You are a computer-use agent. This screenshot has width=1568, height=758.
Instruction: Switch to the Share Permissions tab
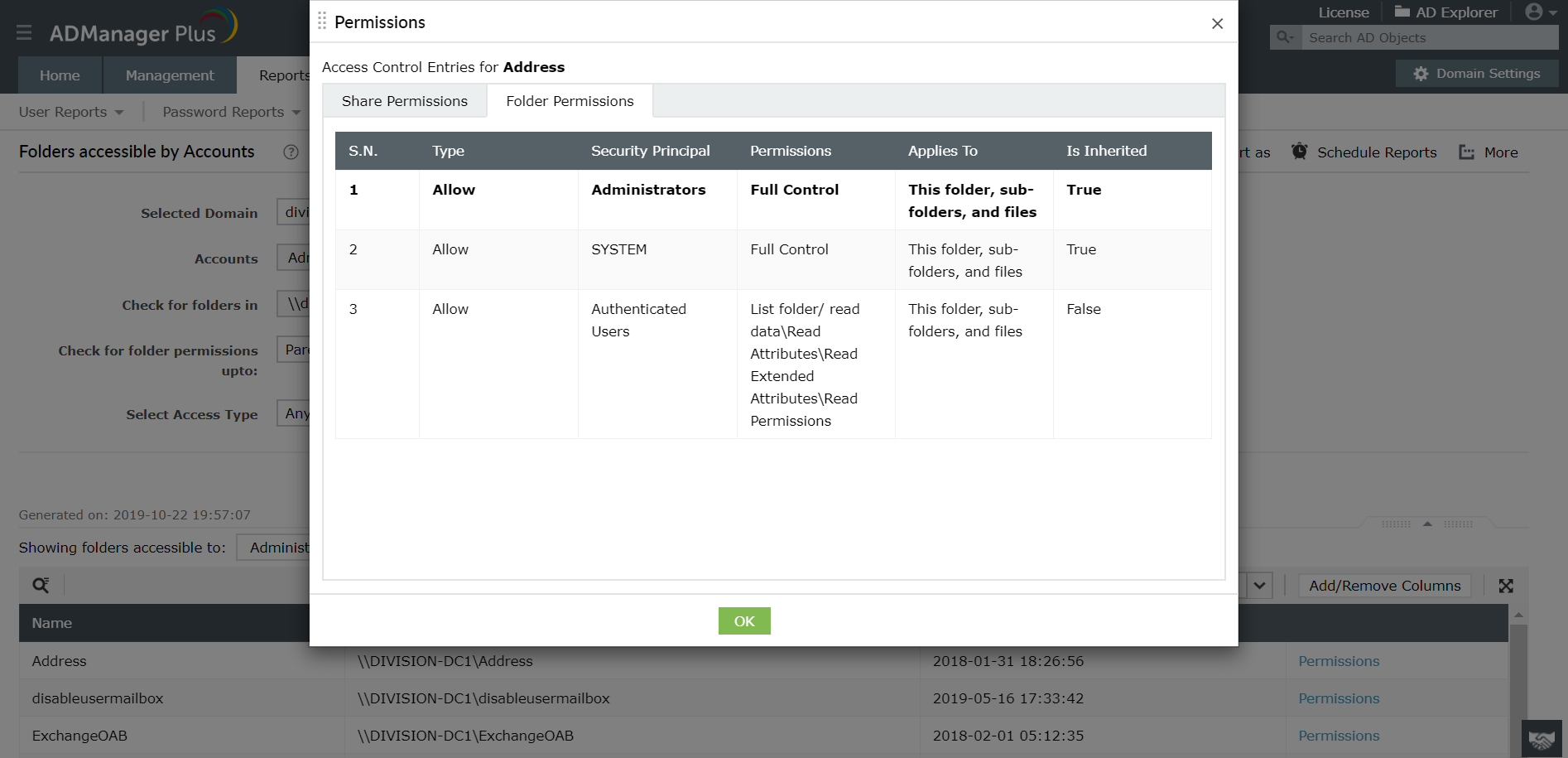[404, 100]
